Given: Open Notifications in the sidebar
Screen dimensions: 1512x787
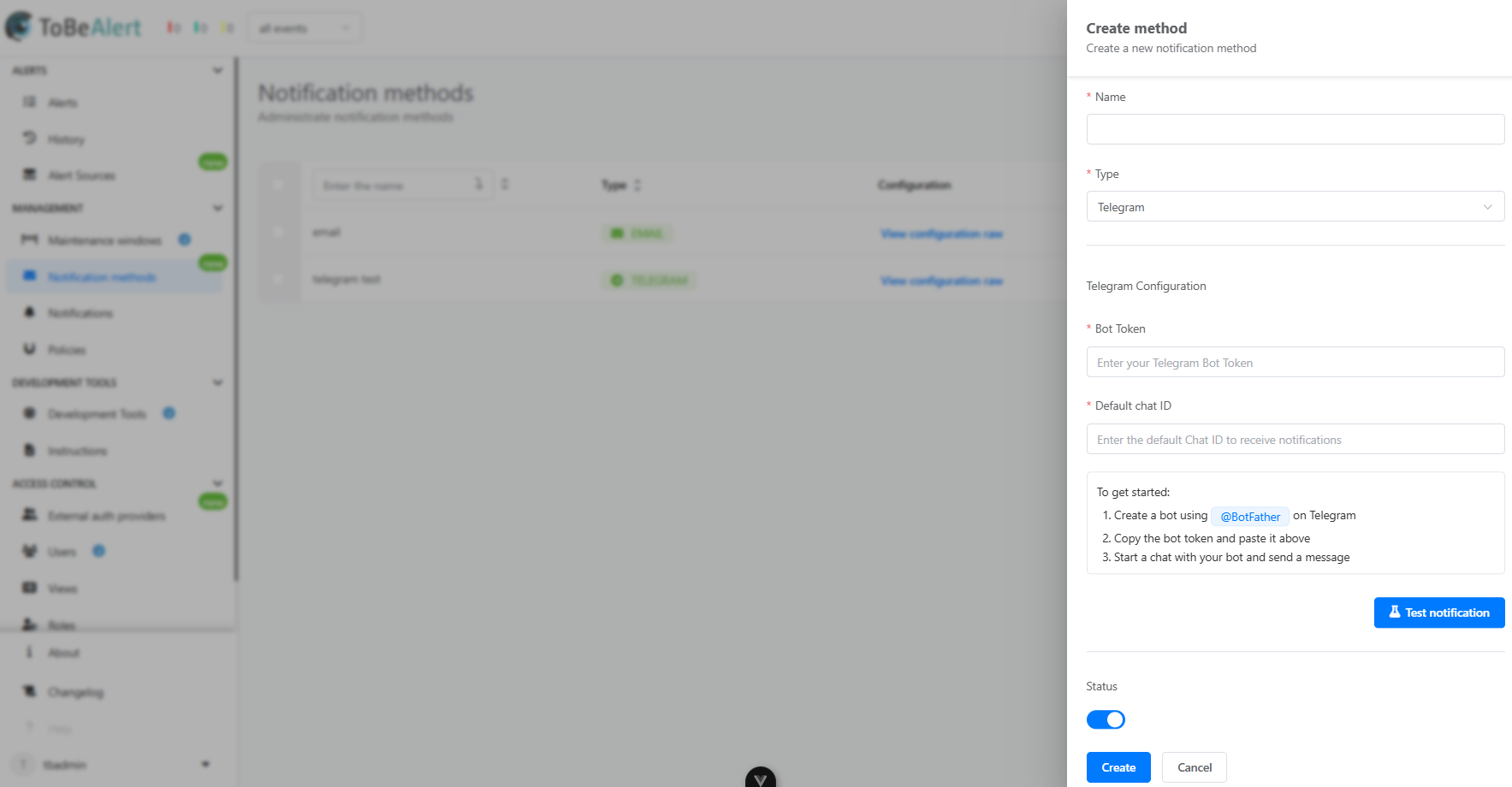Looking at the screenshot, I should [80, 313].
